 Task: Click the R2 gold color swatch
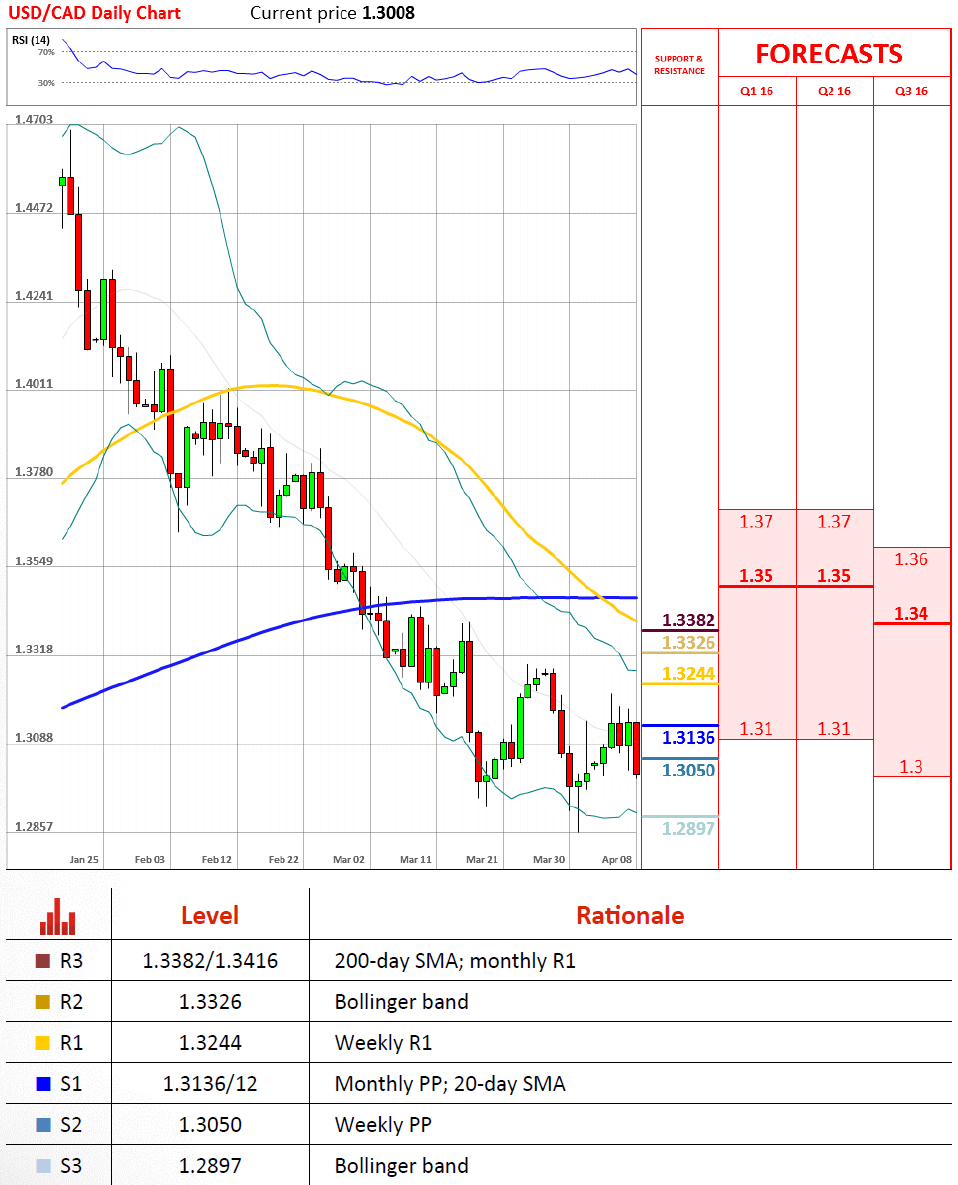click(x=43, y=1002)
